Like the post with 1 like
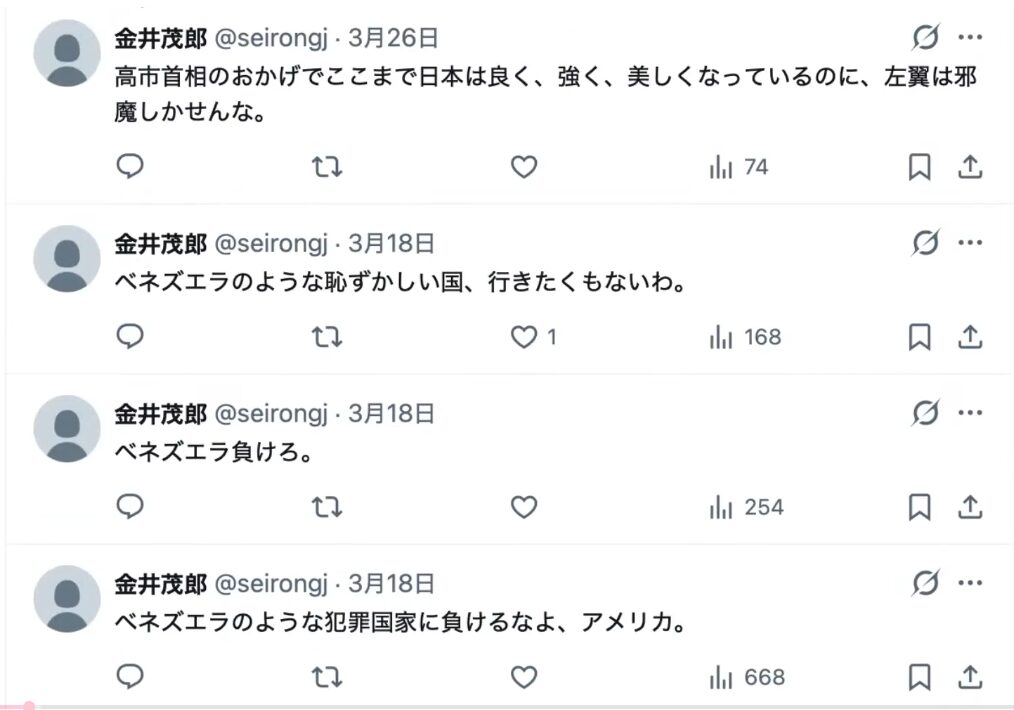This screenshot has height=710, width=1014. click(x=524, y=338)
